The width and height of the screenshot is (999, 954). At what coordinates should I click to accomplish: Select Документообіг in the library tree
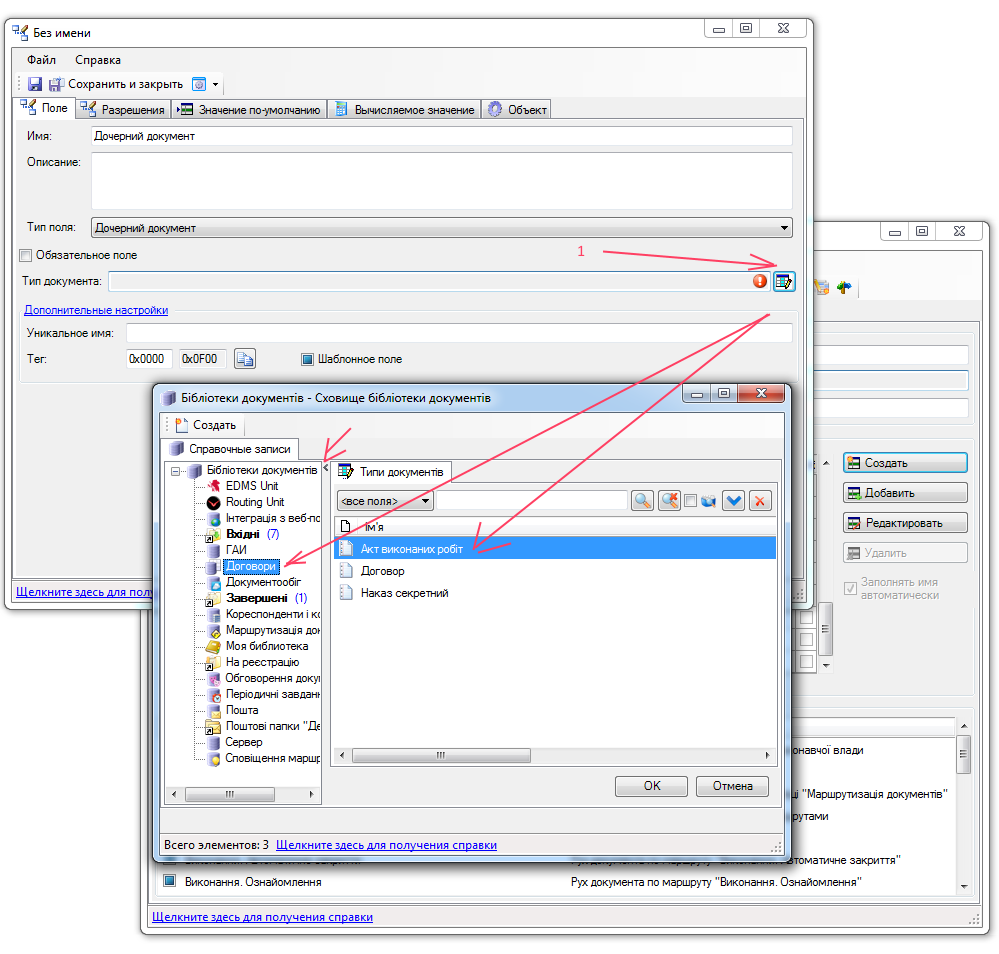[263, 582]
